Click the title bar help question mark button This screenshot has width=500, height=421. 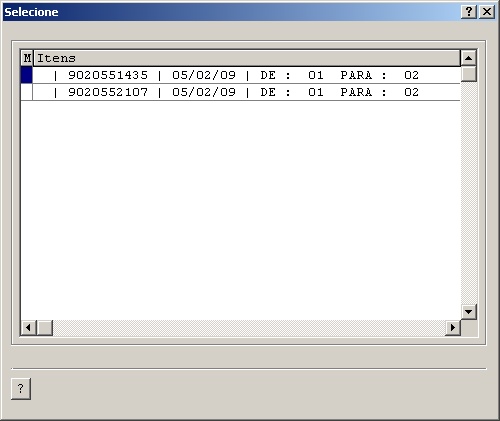point(469,12)
